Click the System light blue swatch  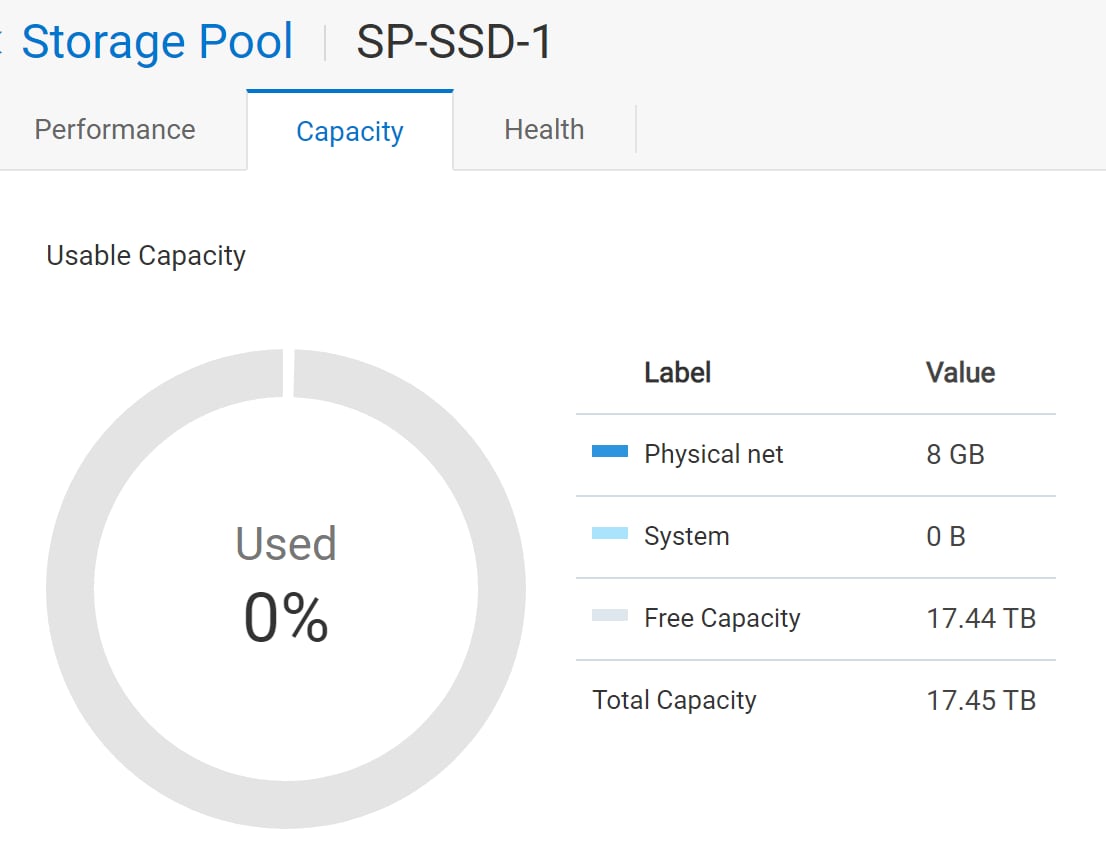coord(609,533)
